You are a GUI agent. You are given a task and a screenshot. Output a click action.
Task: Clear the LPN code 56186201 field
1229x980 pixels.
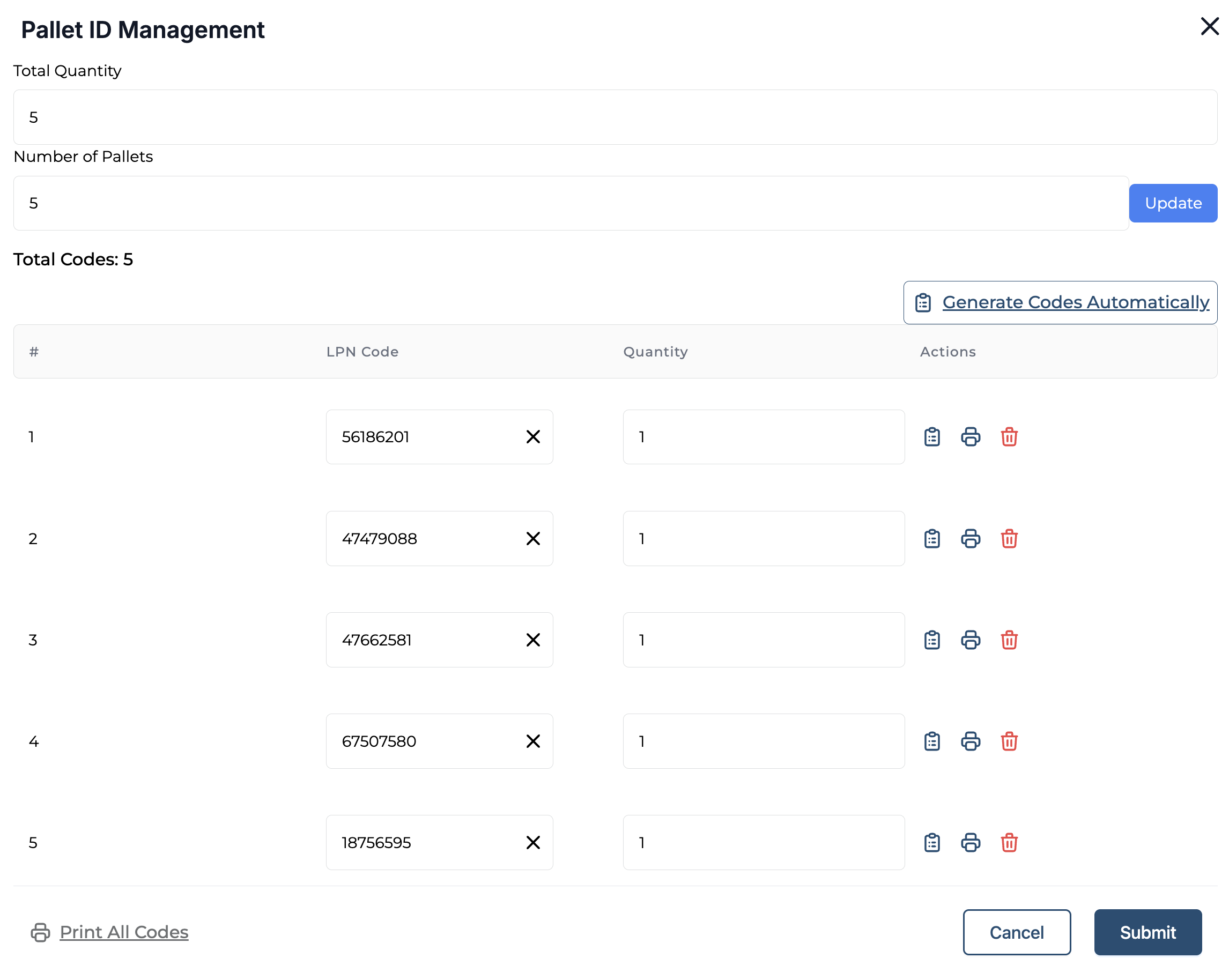[x=533, y=437]
